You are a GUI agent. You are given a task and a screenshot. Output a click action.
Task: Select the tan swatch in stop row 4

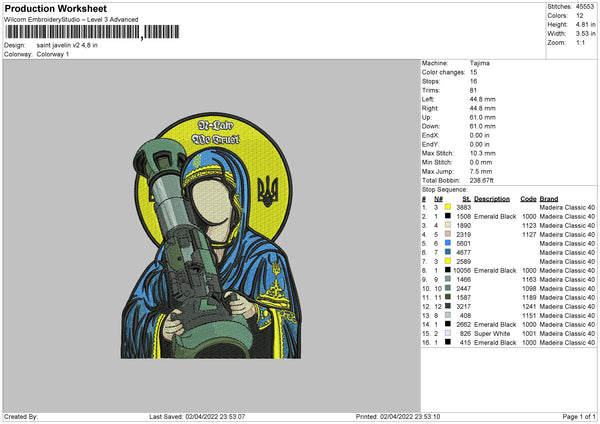pyautogui.click(x=448, y=234)
